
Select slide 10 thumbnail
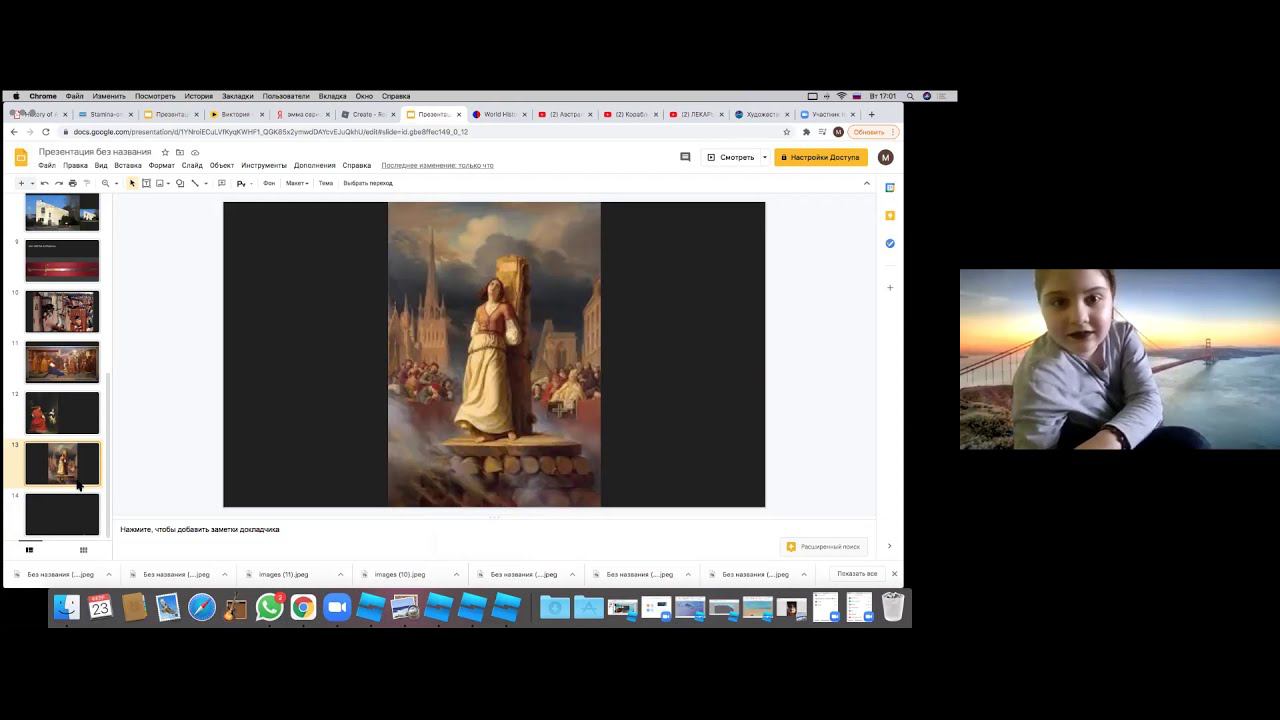(62, 312)
